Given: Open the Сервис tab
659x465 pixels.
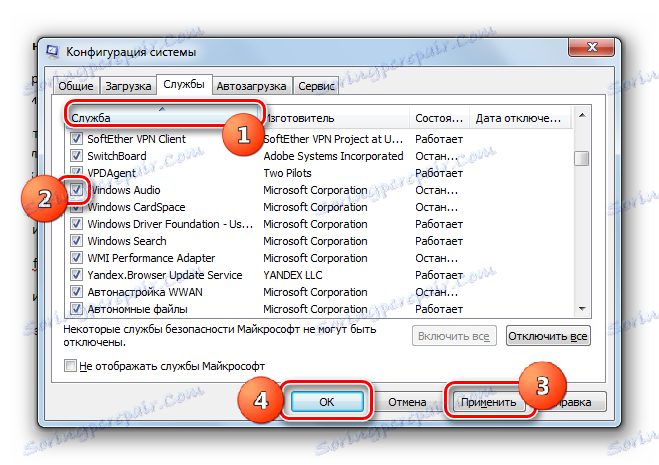Looking at the screenshot, I should pyautogui.click(x=316, y=86).
